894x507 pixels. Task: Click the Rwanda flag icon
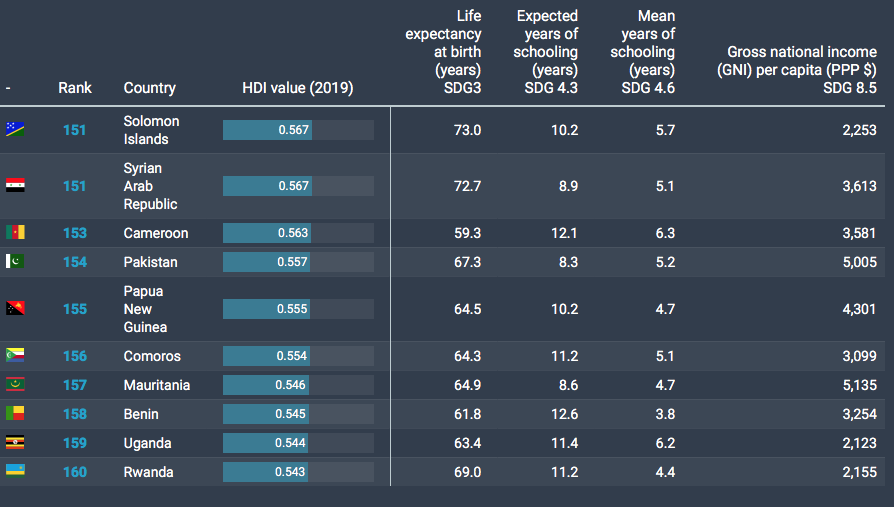[15, 471]
